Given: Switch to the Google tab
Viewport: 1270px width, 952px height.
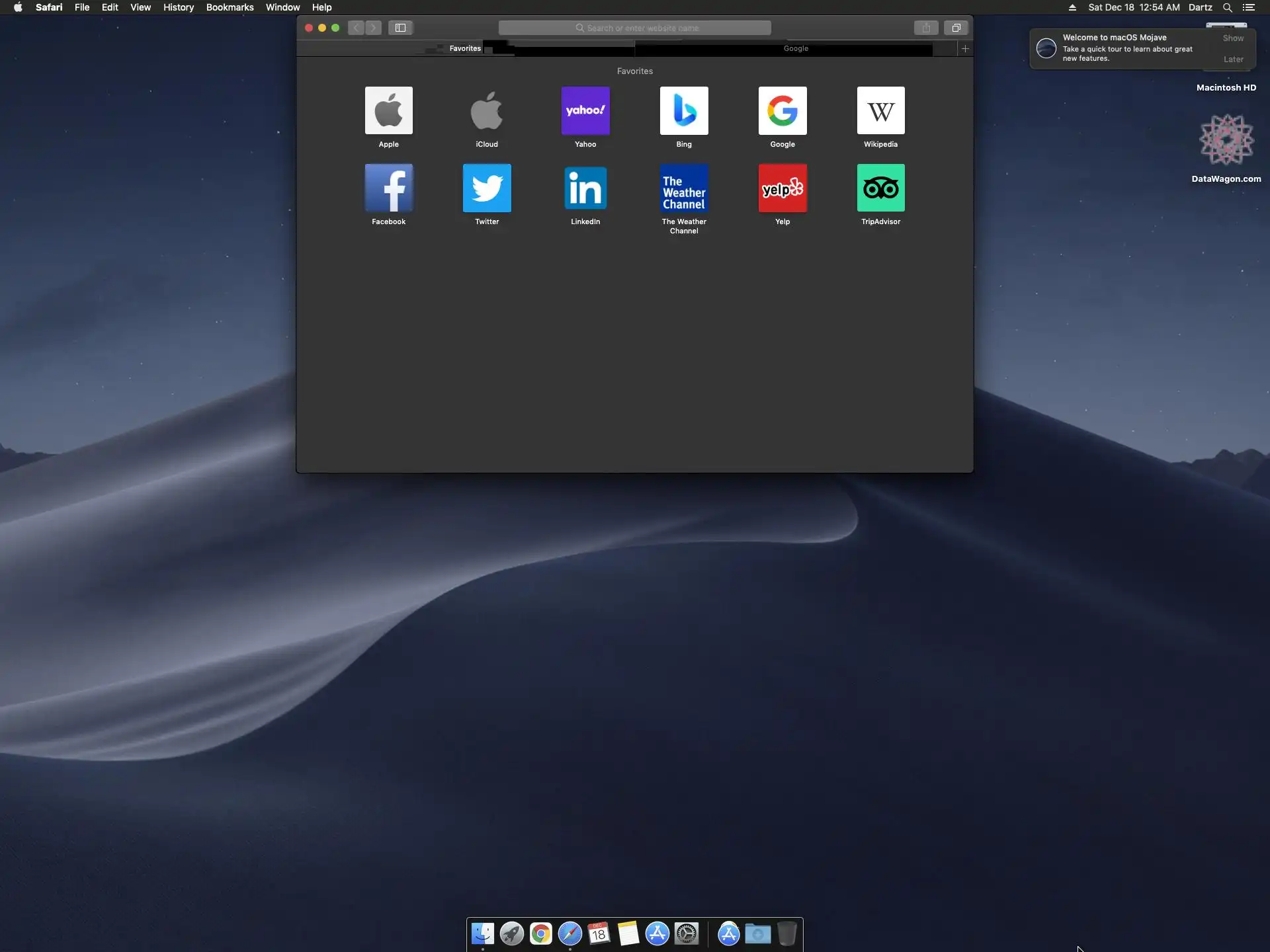Looking at the screenshot, I should (796, 48).
